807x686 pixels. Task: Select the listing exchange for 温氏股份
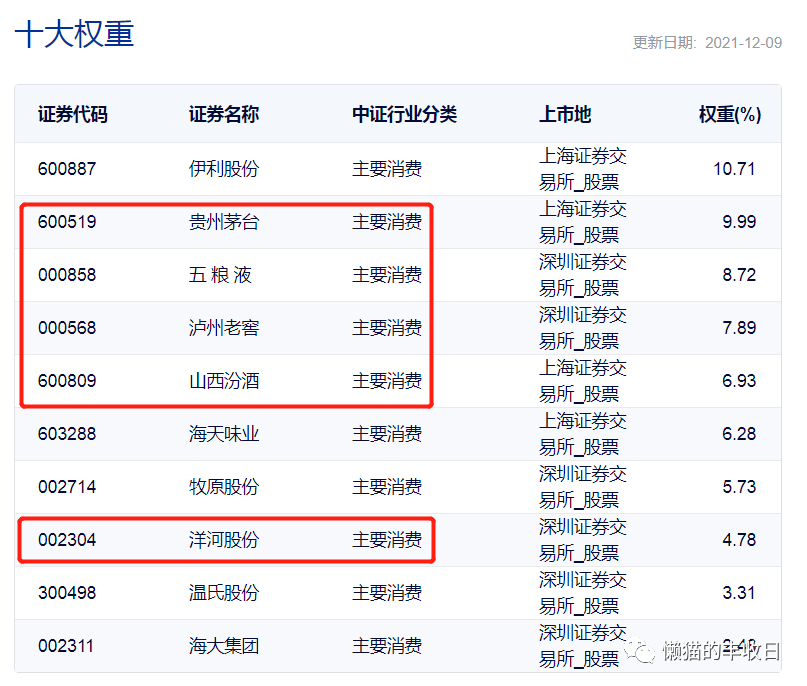(x=583, y=593)
